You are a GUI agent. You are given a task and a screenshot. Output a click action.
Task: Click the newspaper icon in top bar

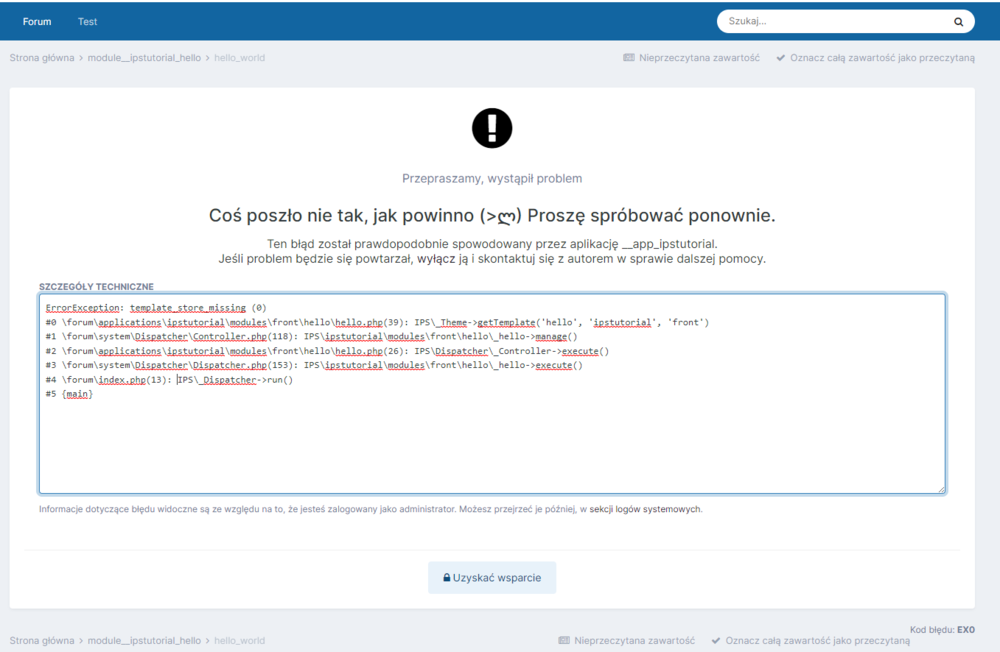628,58
